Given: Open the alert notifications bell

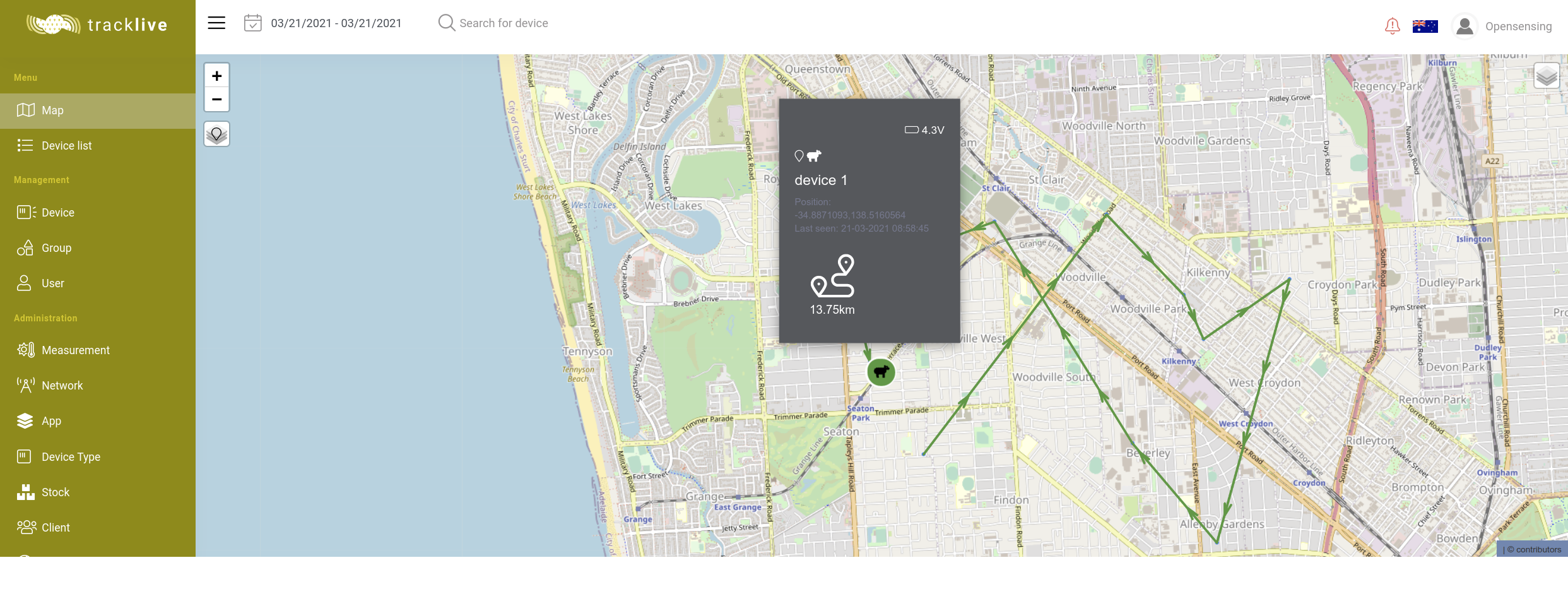Looking at the screenshot, I should [x=1392, y=26].
